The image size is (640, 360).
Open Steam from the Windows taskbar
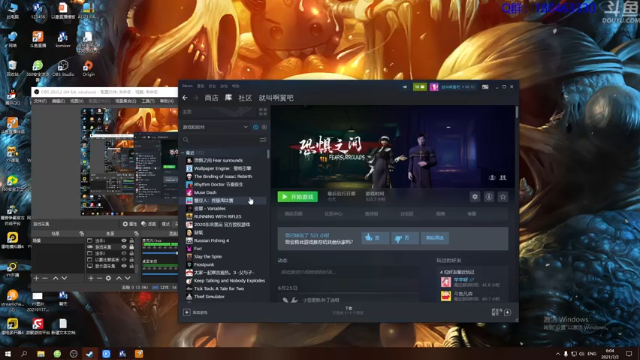click(89, 354)
